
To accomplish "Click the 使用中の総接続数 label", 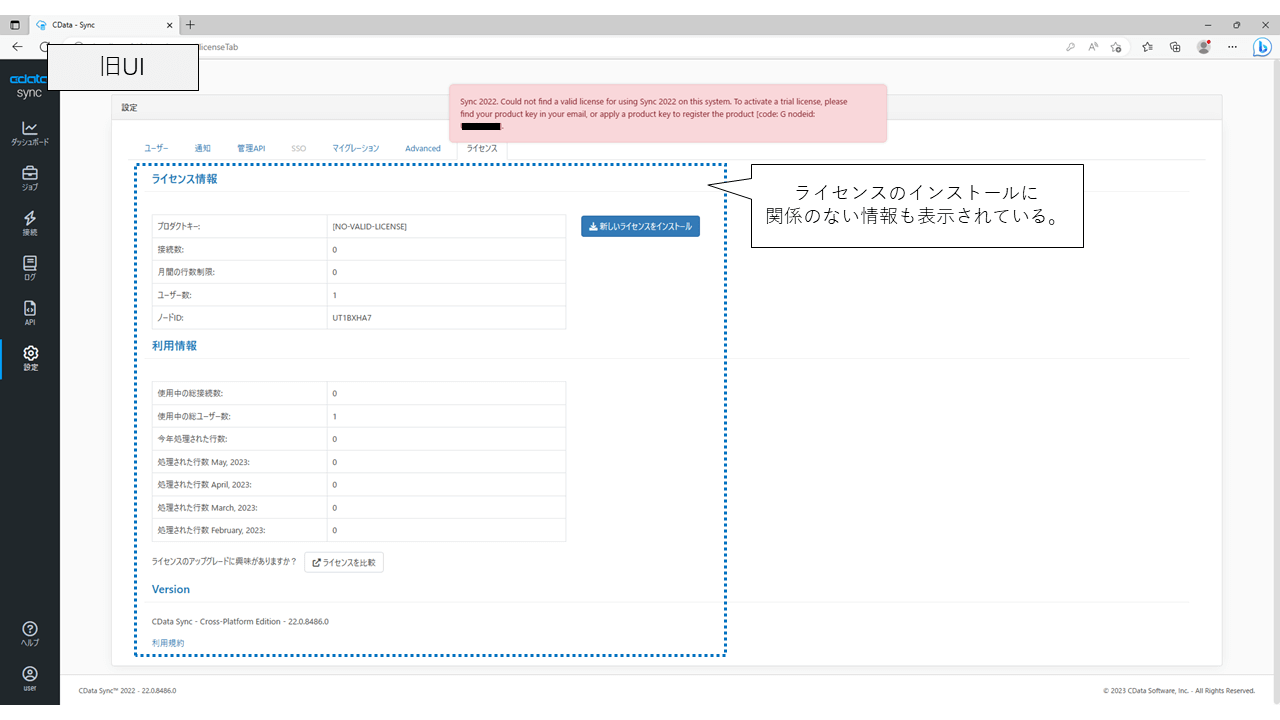I will pos(190,393).
